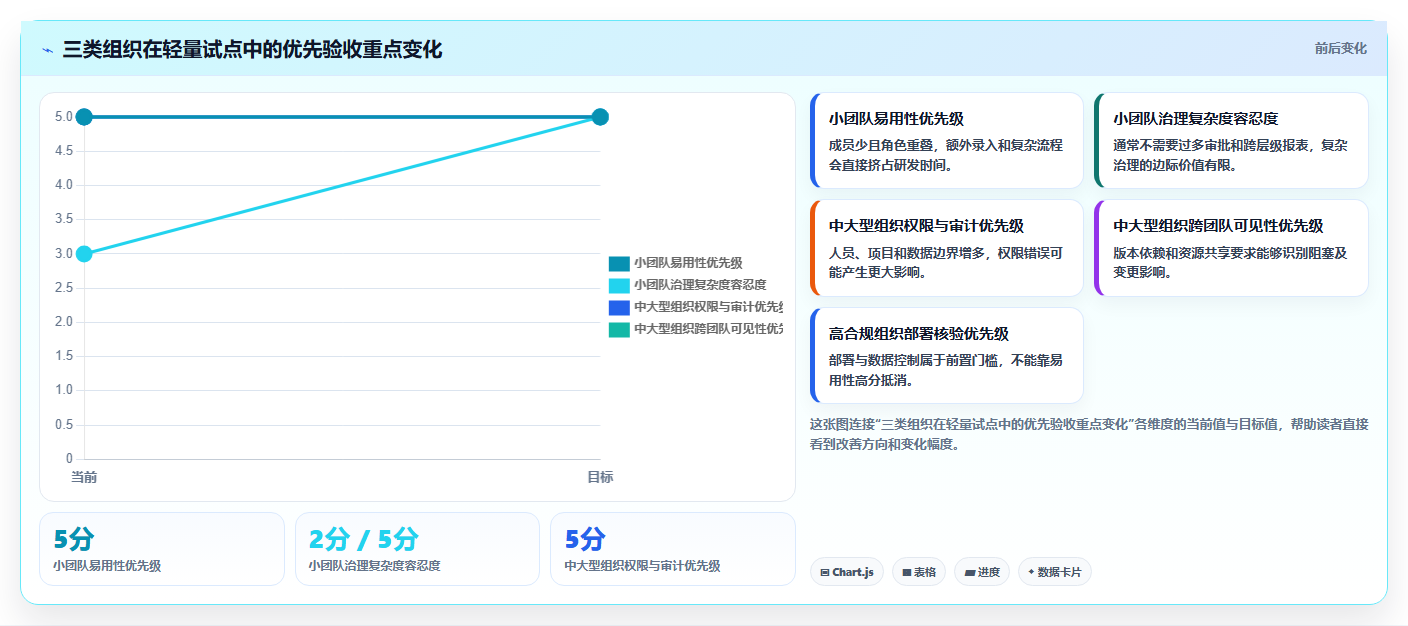Toggle legend swatch for 小团队治理复杂度容忍度

pyautogui.click(x=619, y=285)
